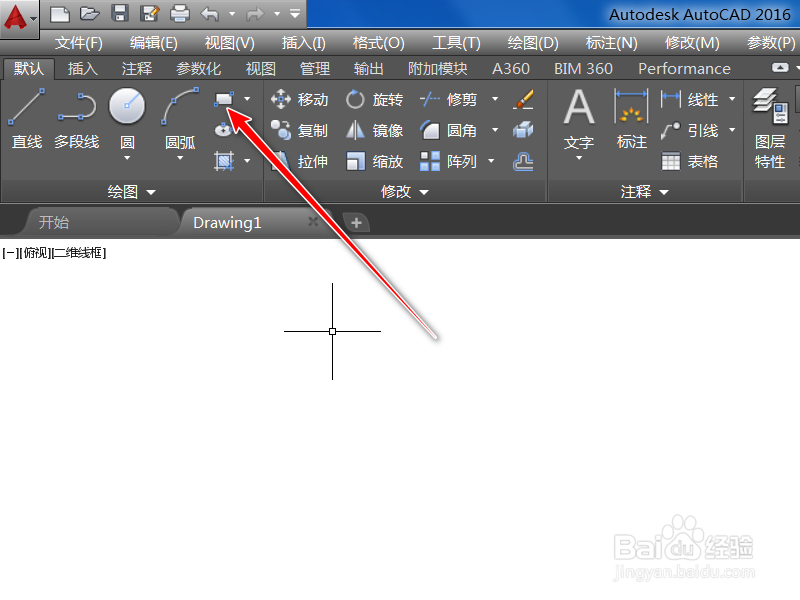Select the Polyline (多段线) tool
The height and width of the screenshot is (600, 800).
(77, 120)
